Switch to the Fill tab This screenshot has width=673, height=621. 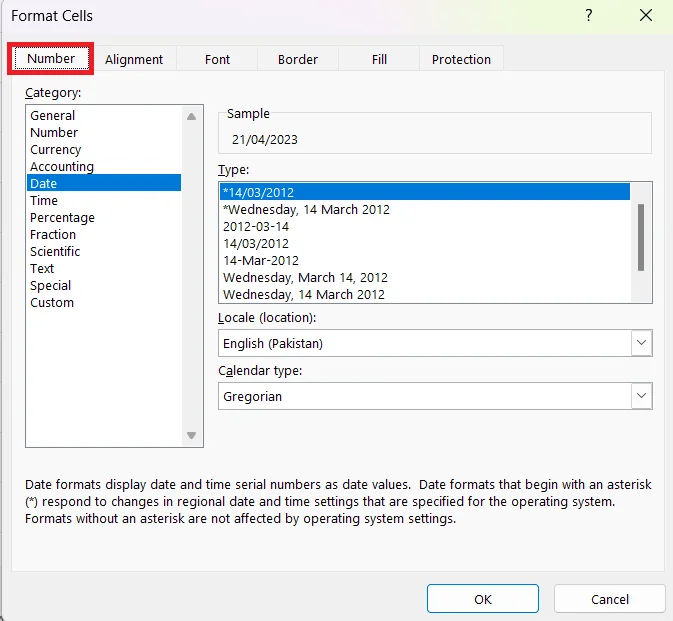coord(379,59)
